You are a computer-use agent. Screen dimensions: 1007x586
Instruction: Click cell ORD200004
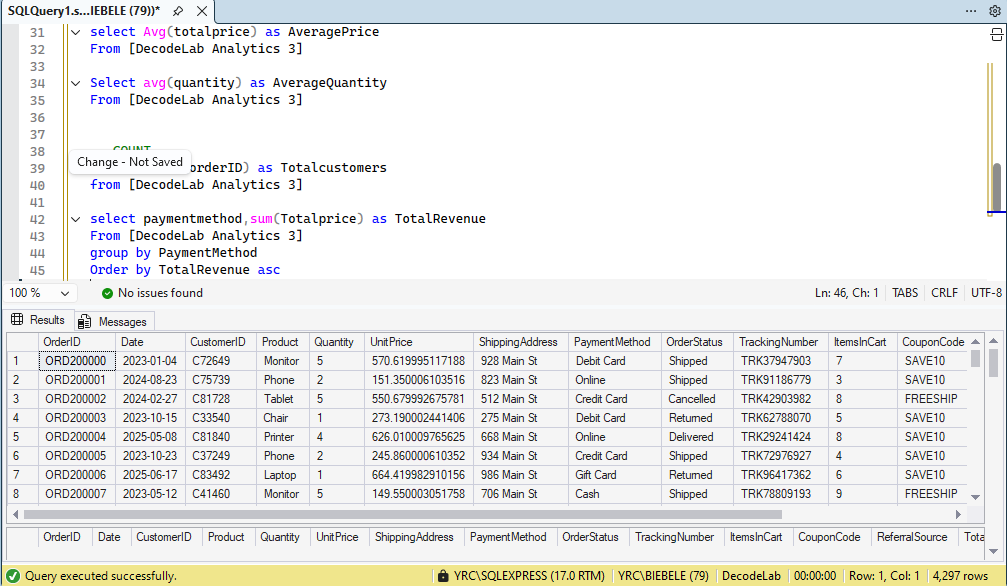[77, 437]
